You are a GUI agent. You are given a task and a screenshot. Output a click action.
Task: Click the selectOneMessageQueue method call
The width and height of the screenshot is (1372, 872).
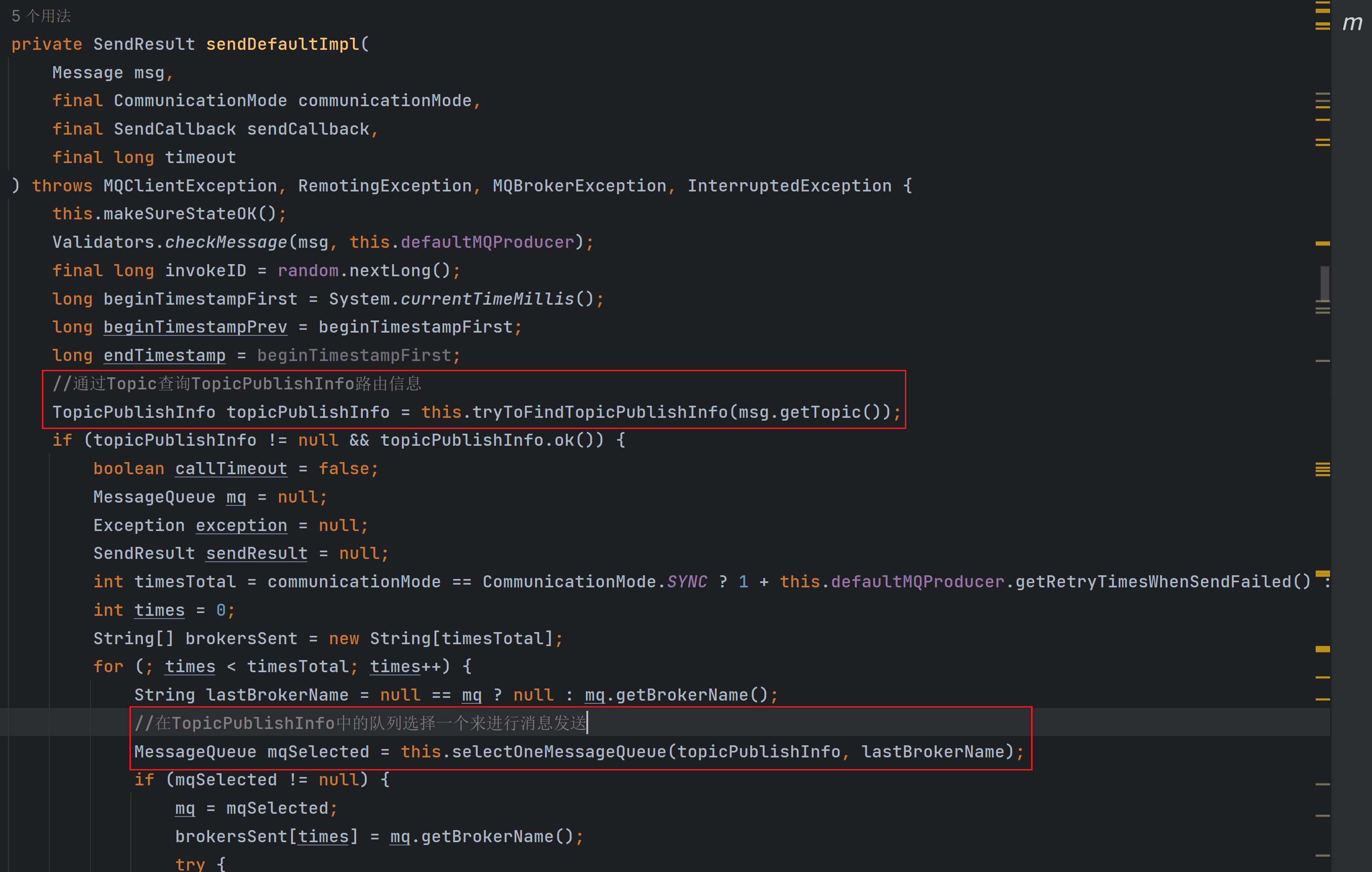pos(558,752)
